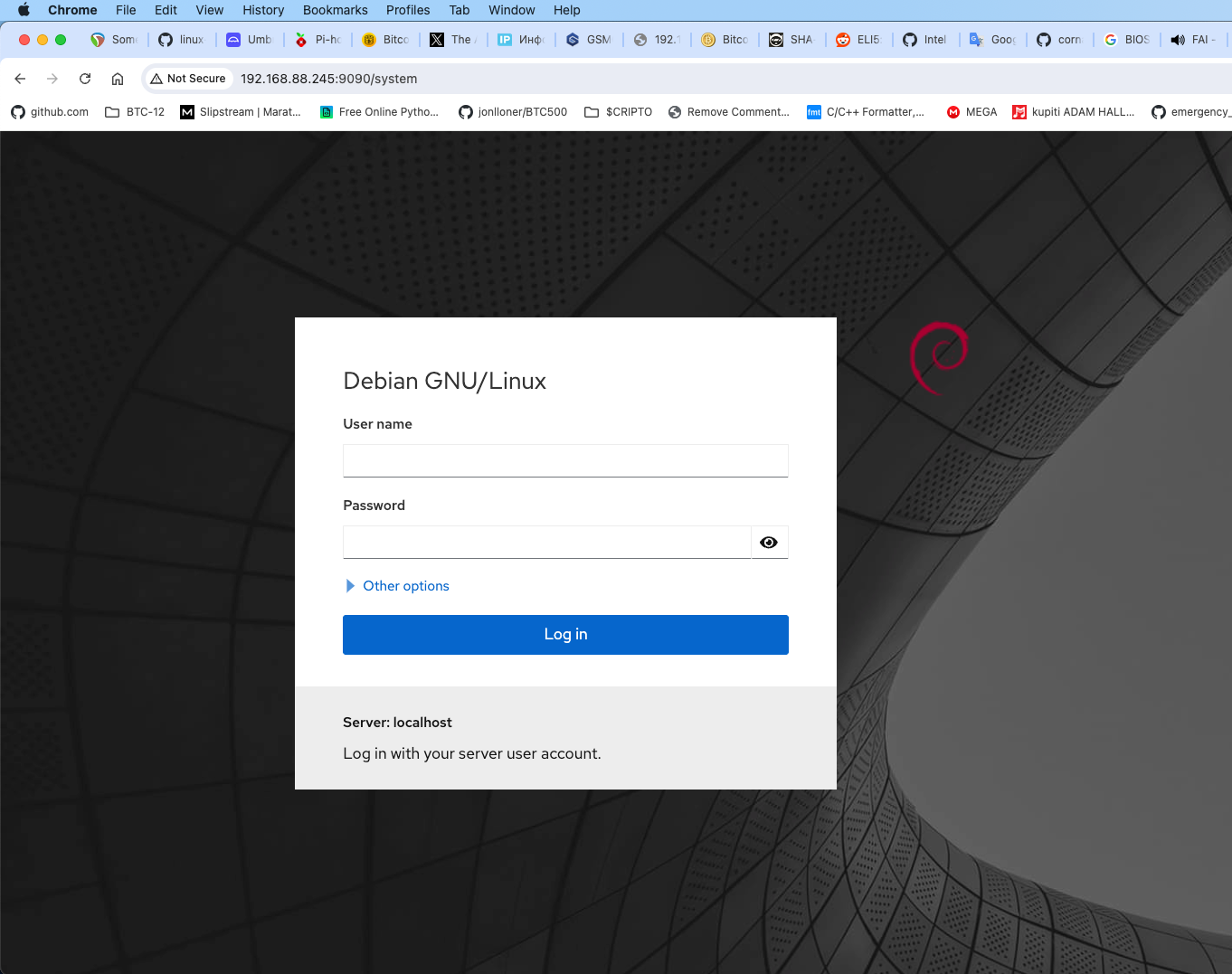Open the View menu
1232x974 pixels.
point(209,10)
